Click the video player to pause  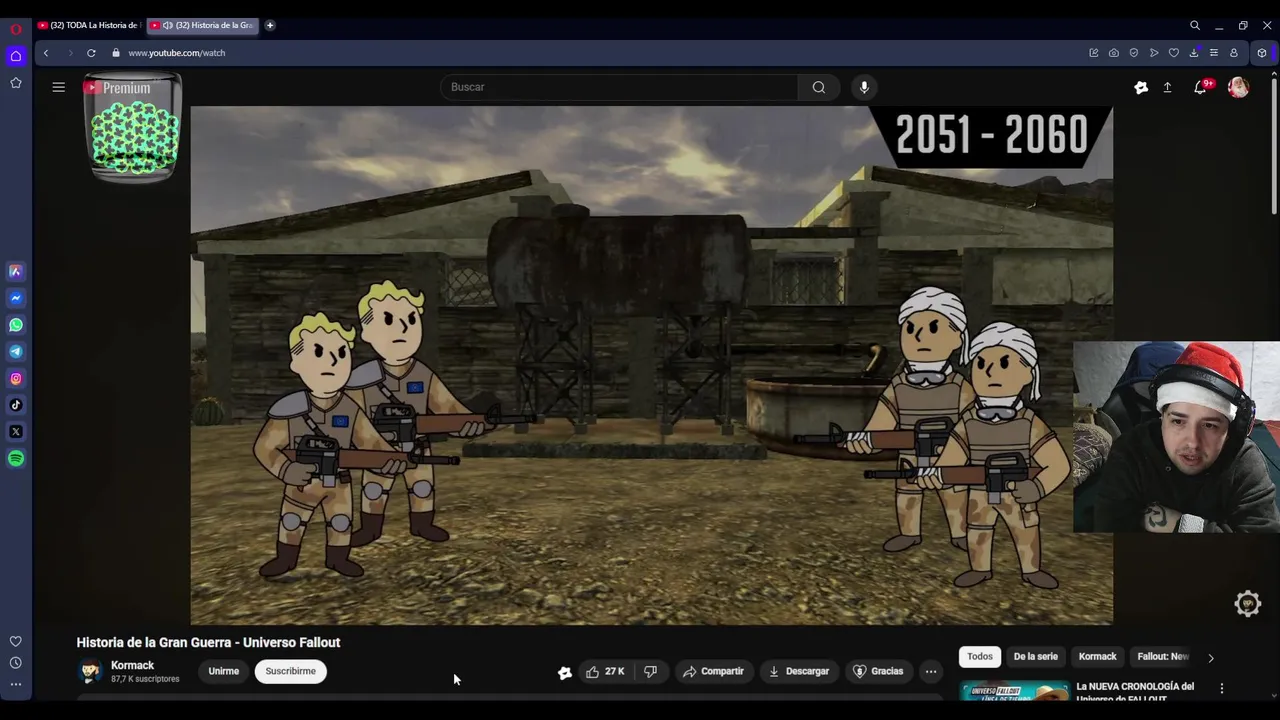(651, 365)
